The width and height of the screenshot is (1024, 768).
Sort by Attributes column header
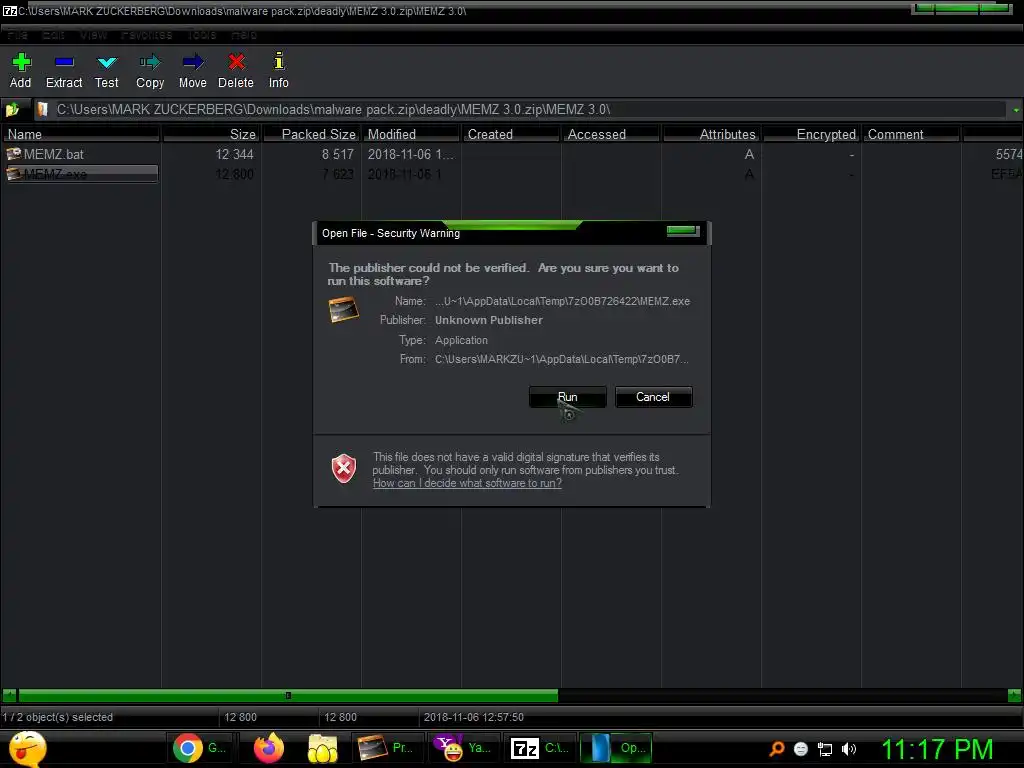[x=711, y=134]
